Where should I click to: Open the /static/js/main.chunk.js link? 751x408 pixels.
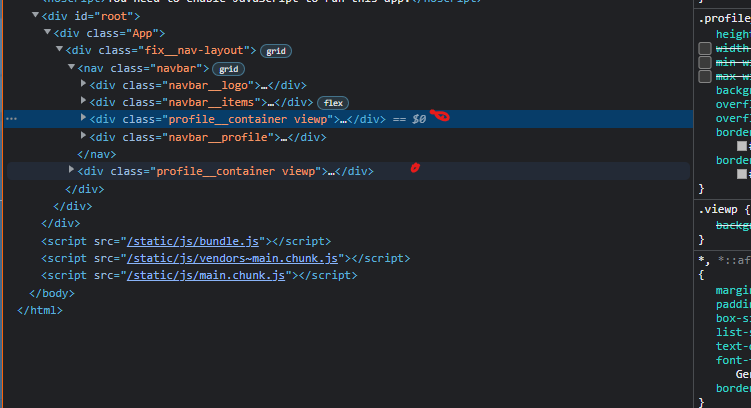(206, 275)
